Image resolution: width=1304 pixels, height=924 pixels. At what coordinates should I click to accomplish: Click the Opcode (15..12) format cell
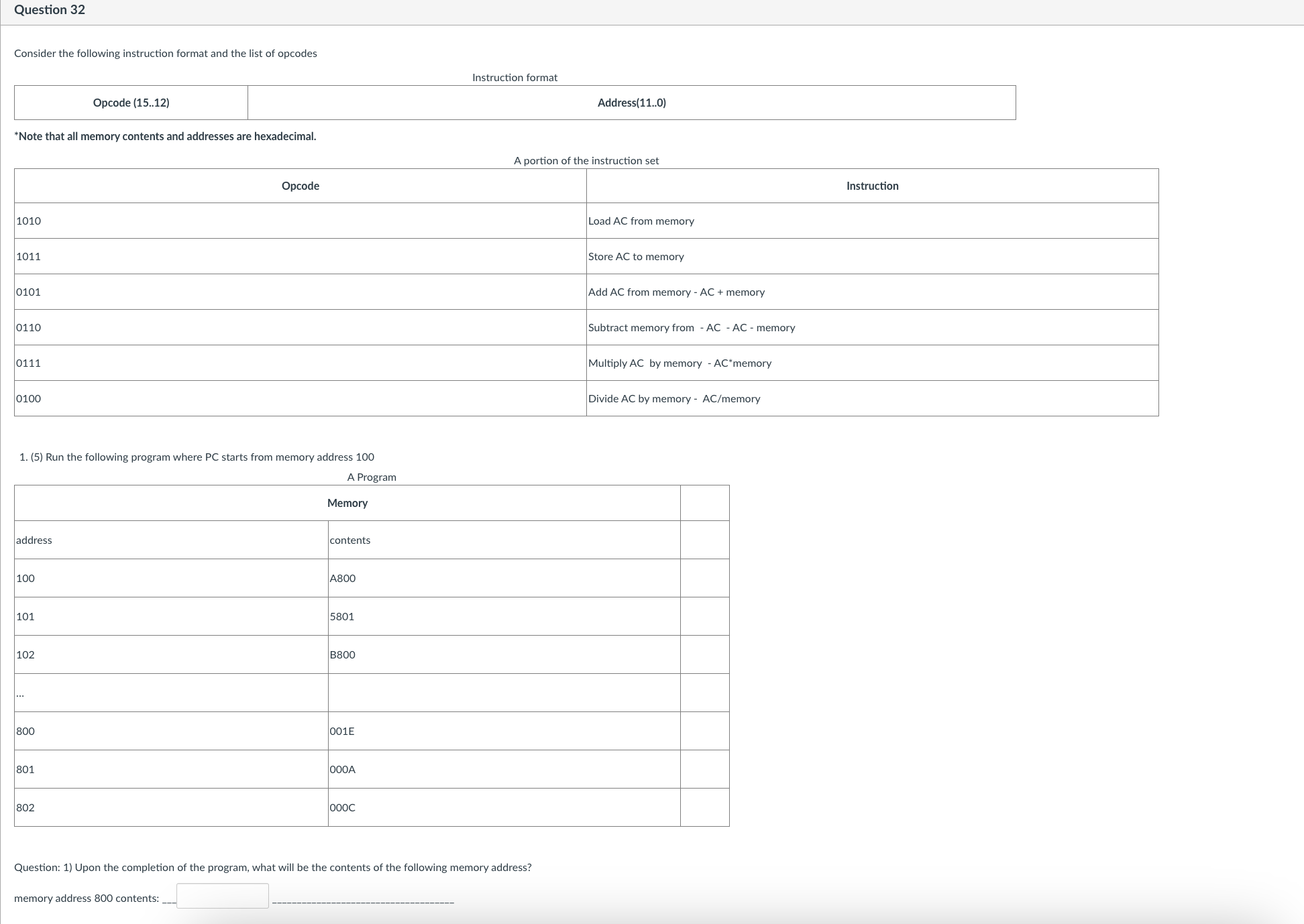[131, 103]
